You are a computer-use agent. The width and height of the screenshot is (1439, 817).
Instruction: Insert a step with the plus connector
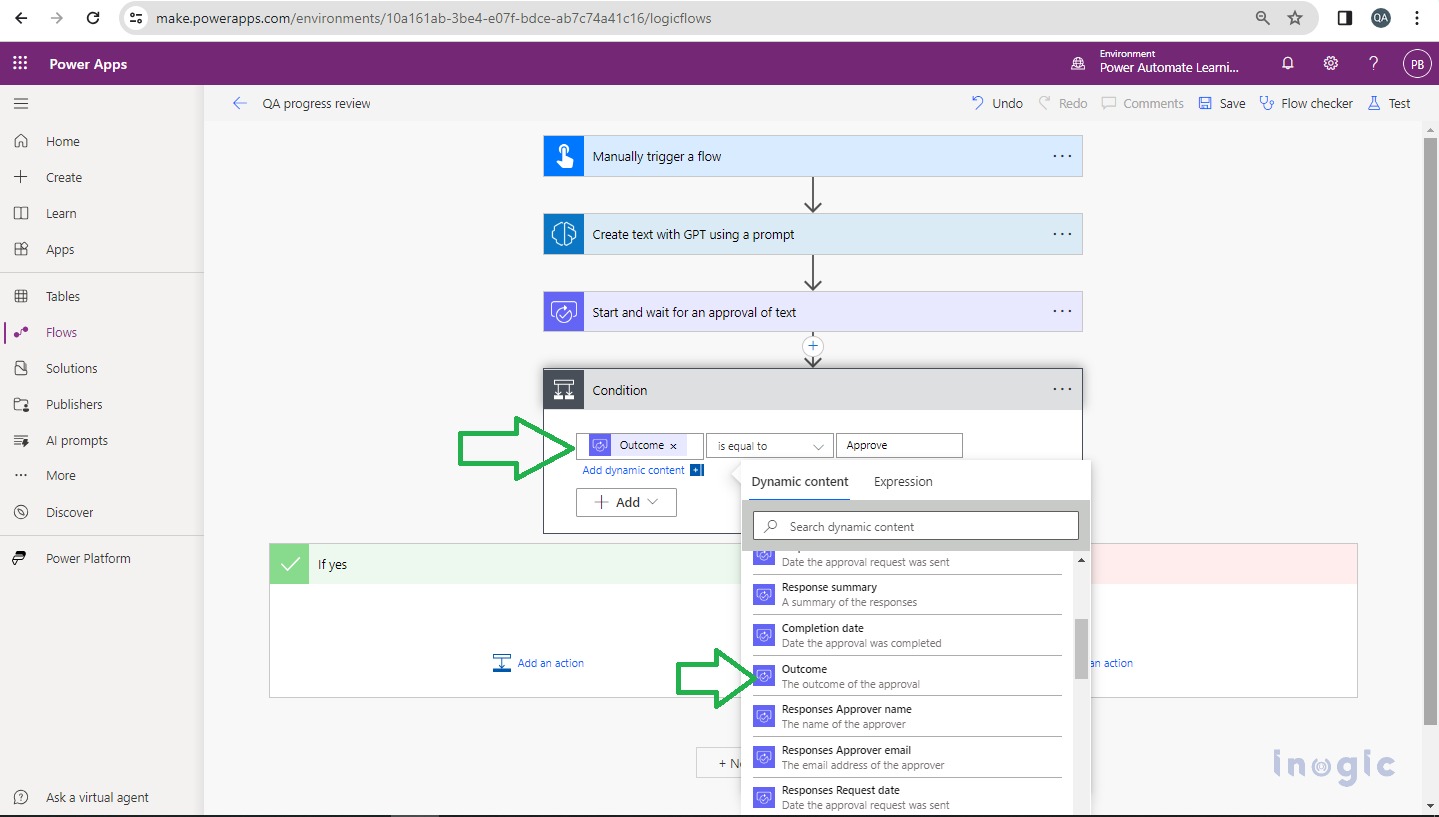tap(813, 346)
